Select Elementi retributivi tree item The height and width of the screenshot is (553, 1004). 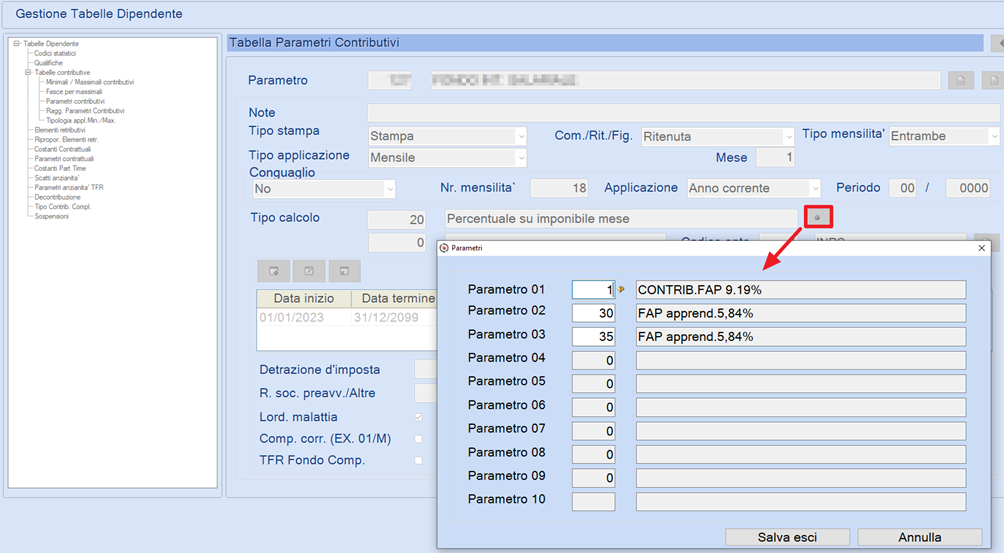pos(60,130)
